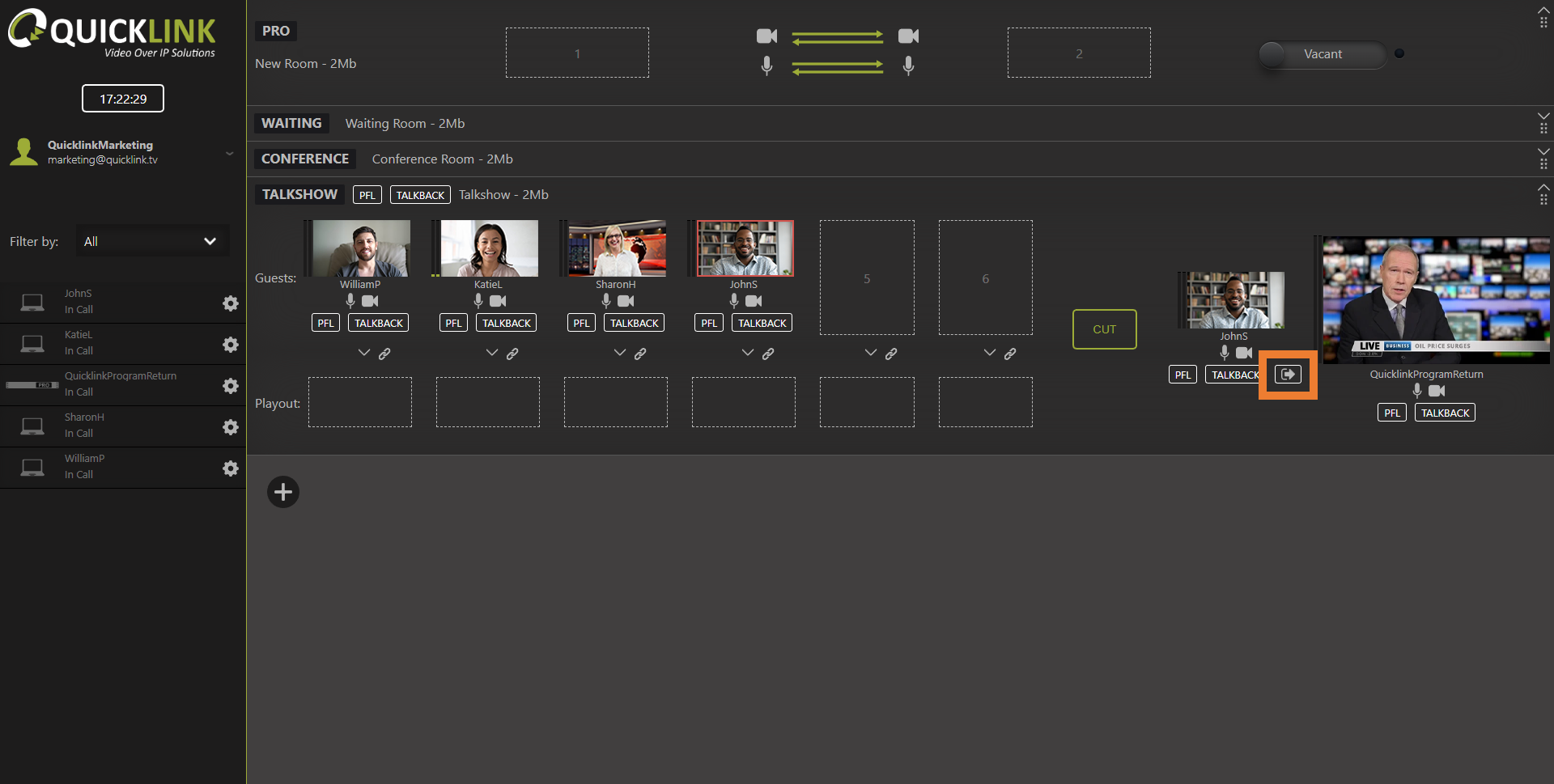Toggle PFL for Talkshow room header
This screenshot has height=784, width=1554.
[367, 195]
